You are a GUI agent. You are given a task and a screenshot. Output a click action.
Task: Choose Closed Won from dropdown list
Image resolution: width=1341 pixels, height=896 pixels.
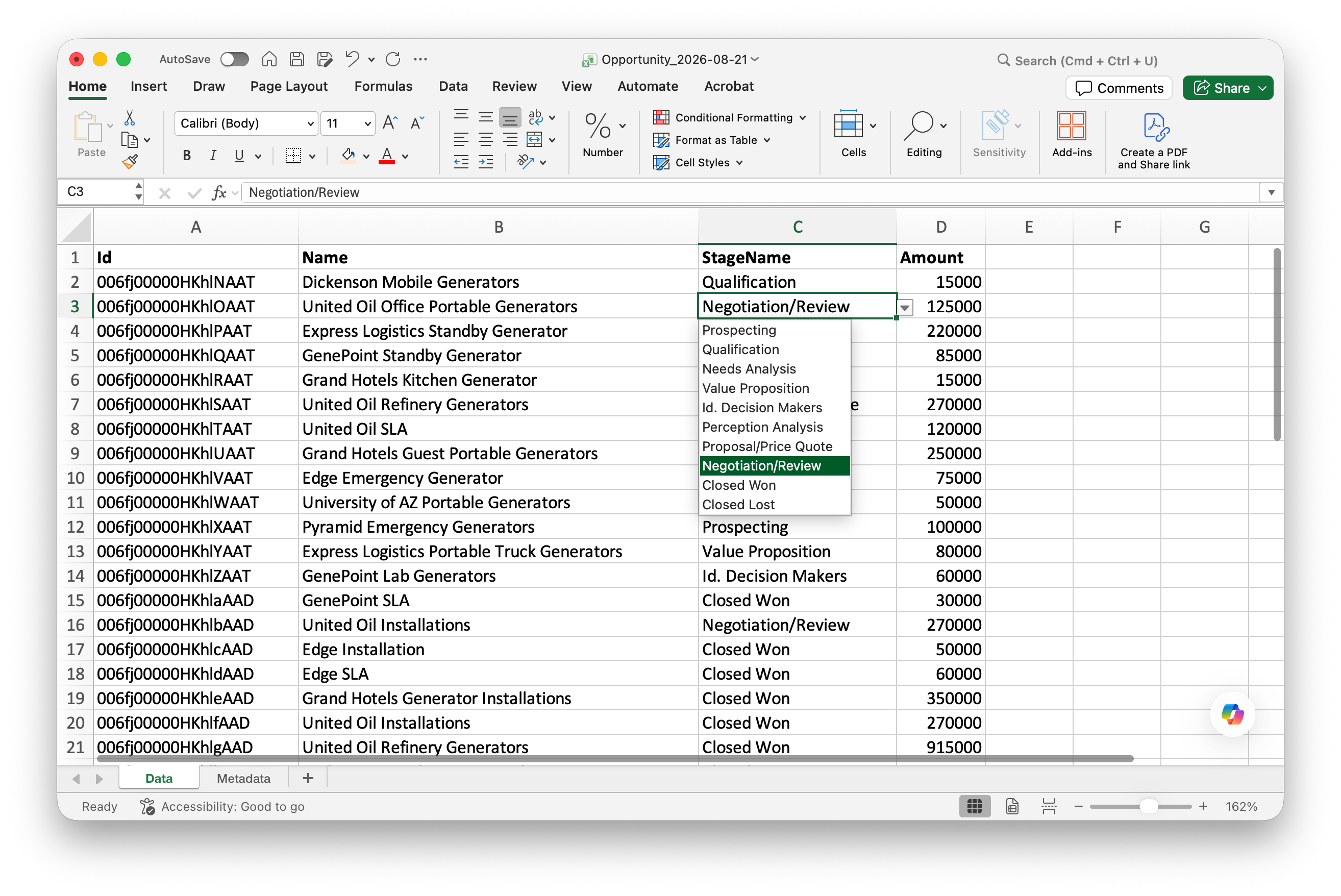(x=775, y=485)
